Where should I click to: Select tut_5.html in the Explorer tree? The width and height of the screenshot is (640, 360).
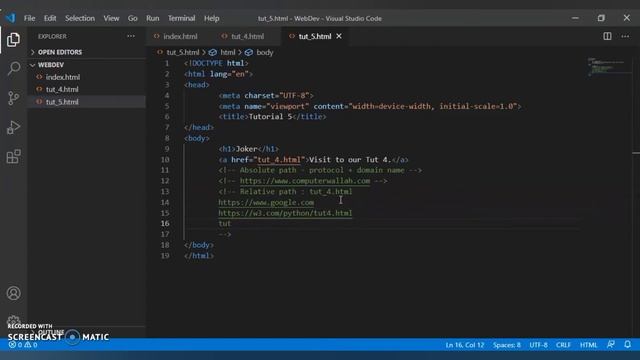(62, 102)
